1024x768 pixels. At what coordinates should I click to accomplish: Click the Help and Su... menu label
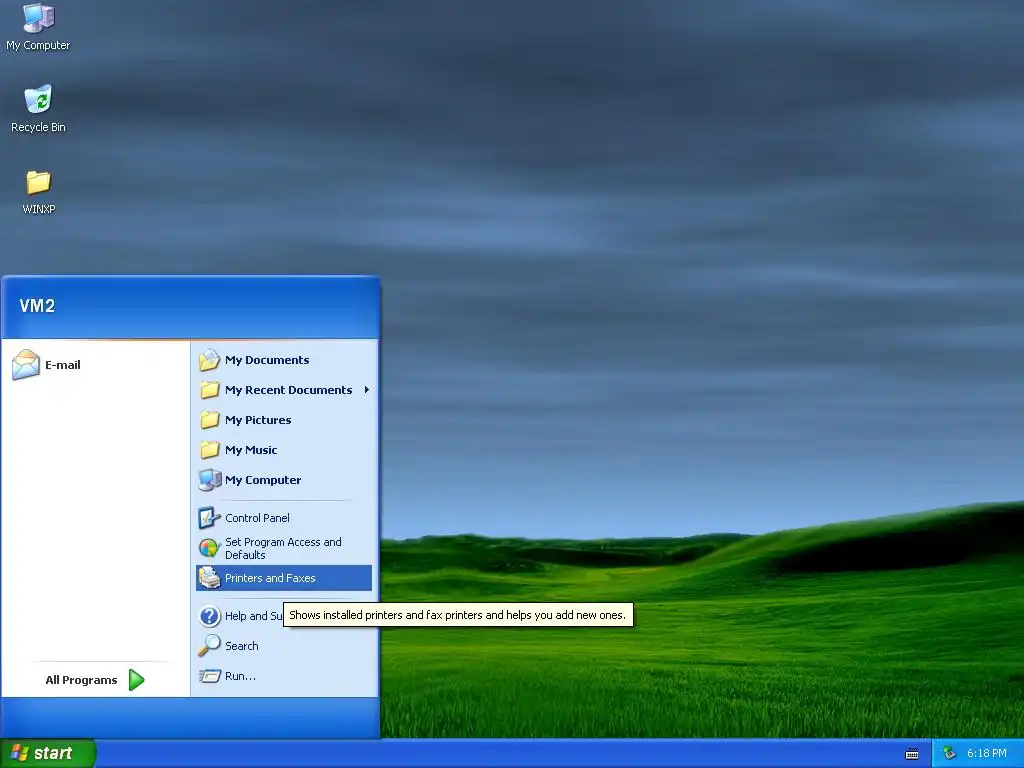pyautogui.click(x=253, y=616)
